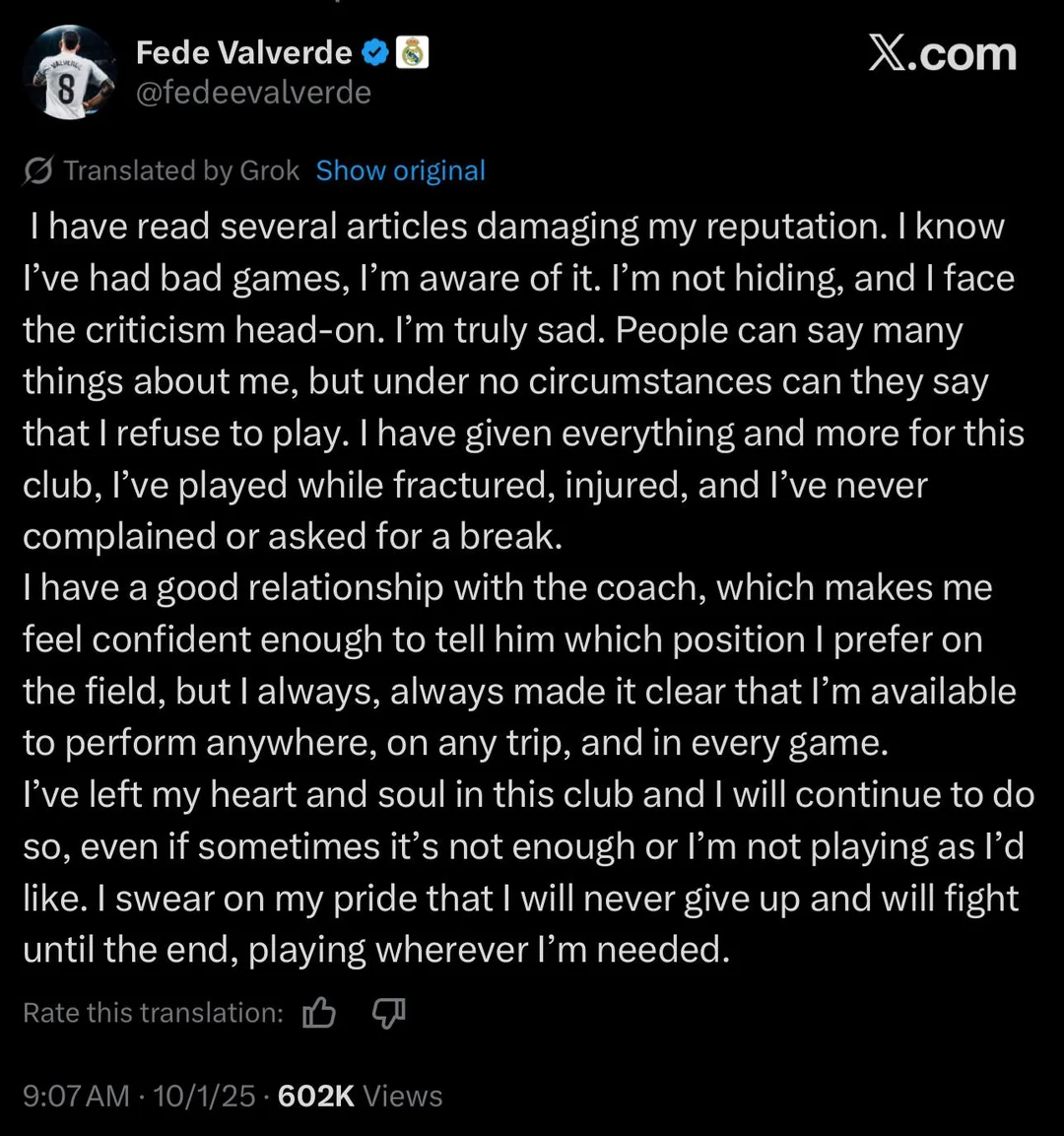Click the Fede Valverde display name

coord(243,52)
